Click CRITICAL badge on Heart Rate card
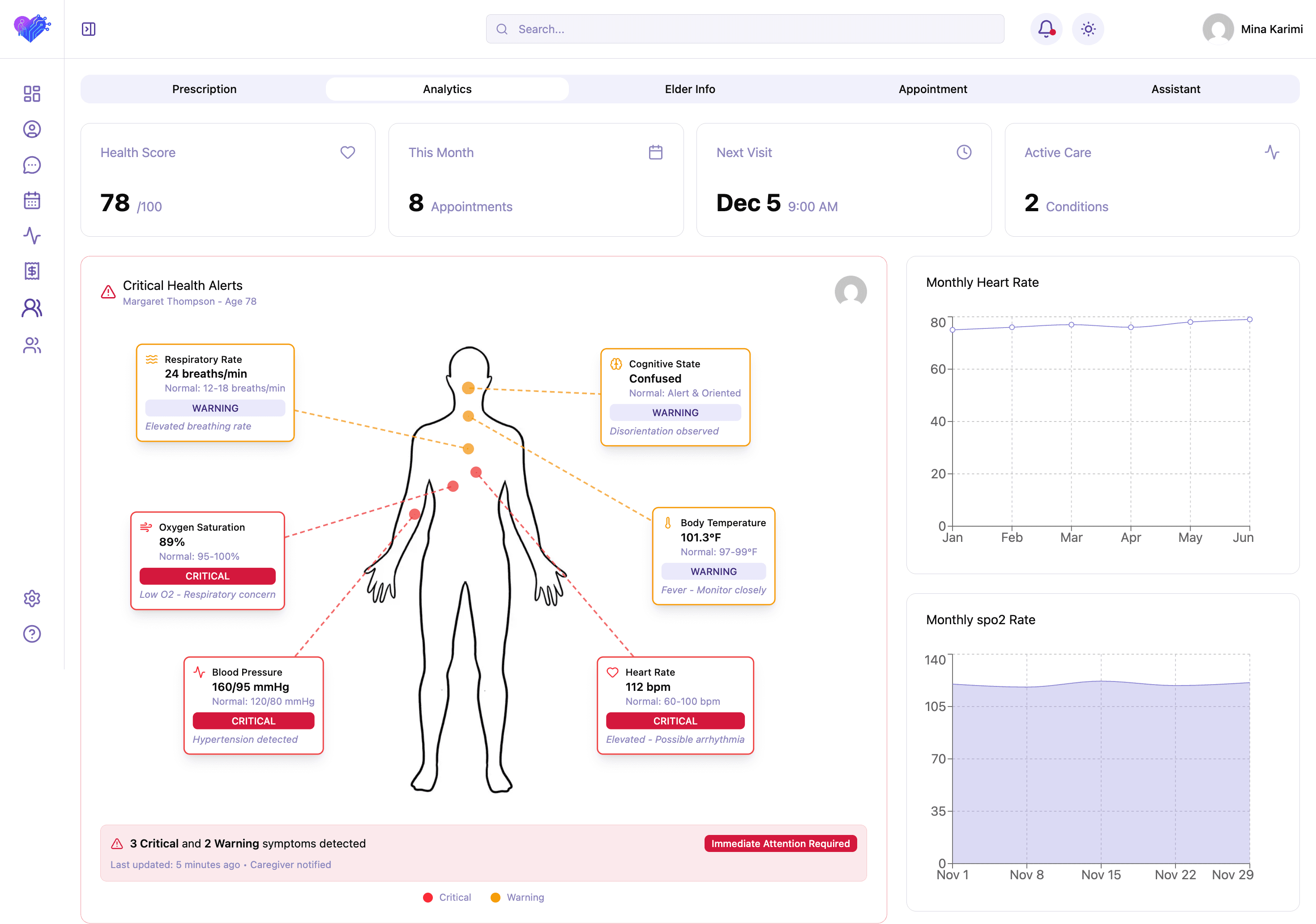This screenshot has width=1316, height=924. (675, 721)
